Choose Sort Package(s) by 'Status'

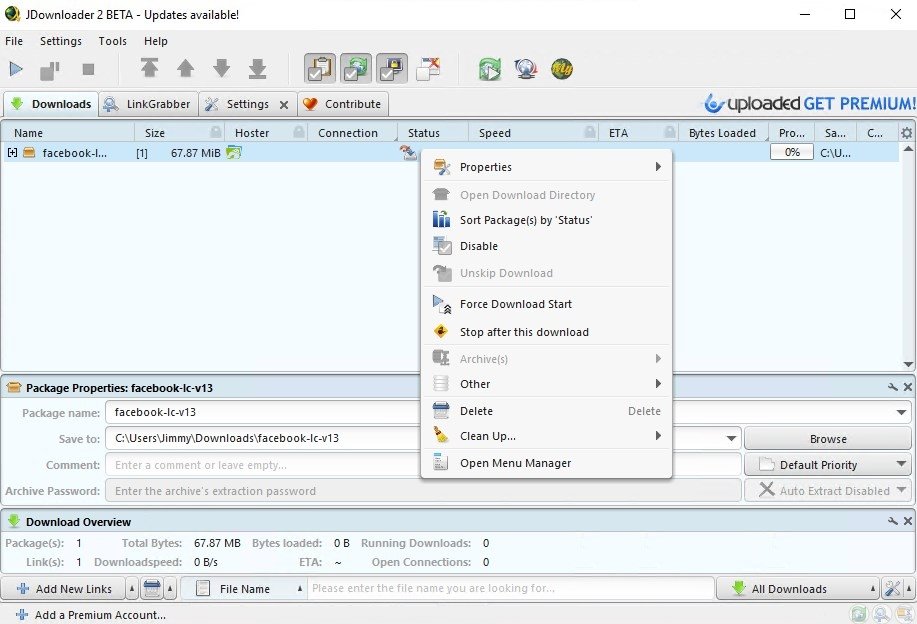(x=546, y=220)
